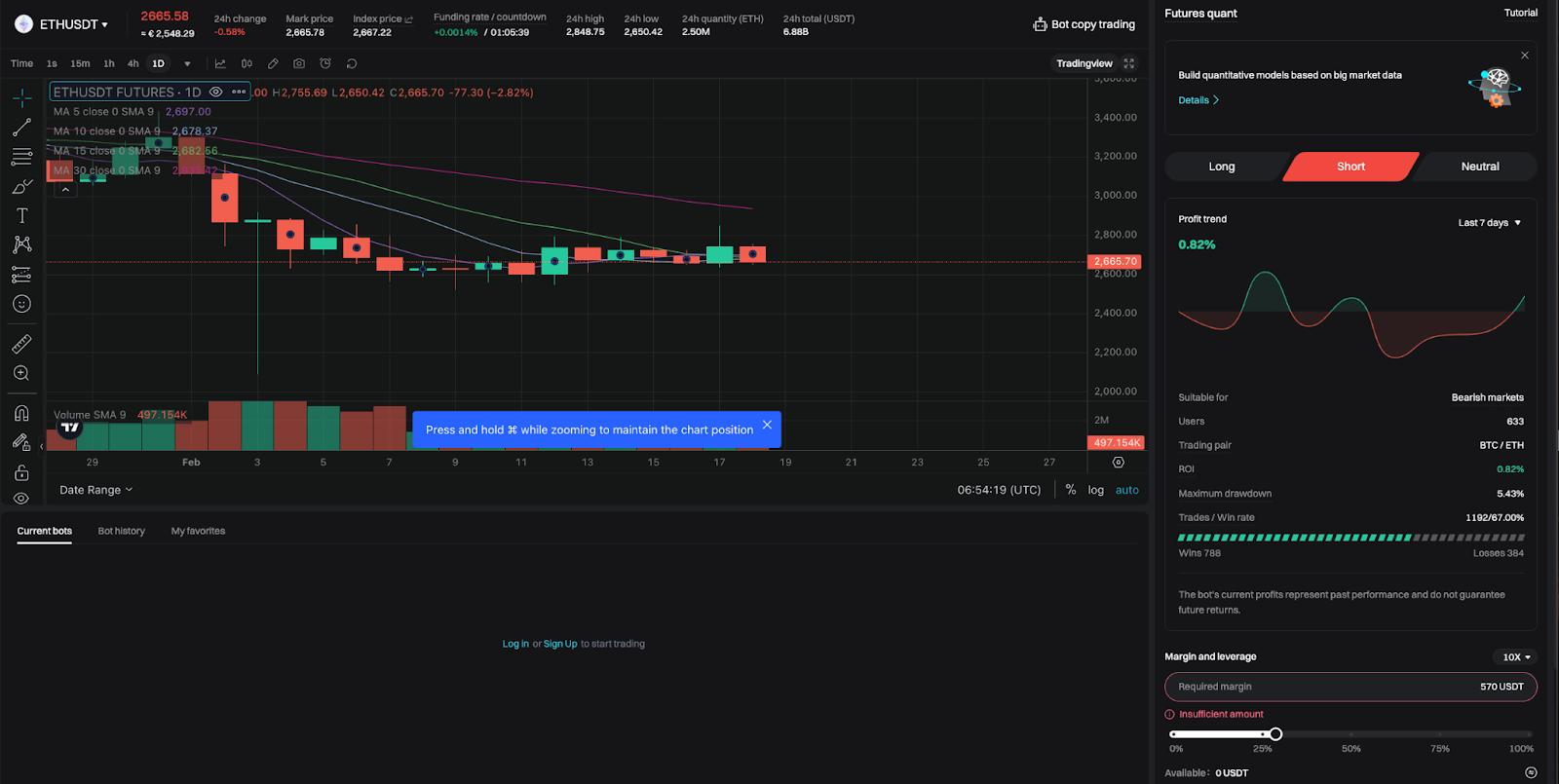Click the Required margin input field
The image size is (1559, 784).
[x=1350, y=687]
